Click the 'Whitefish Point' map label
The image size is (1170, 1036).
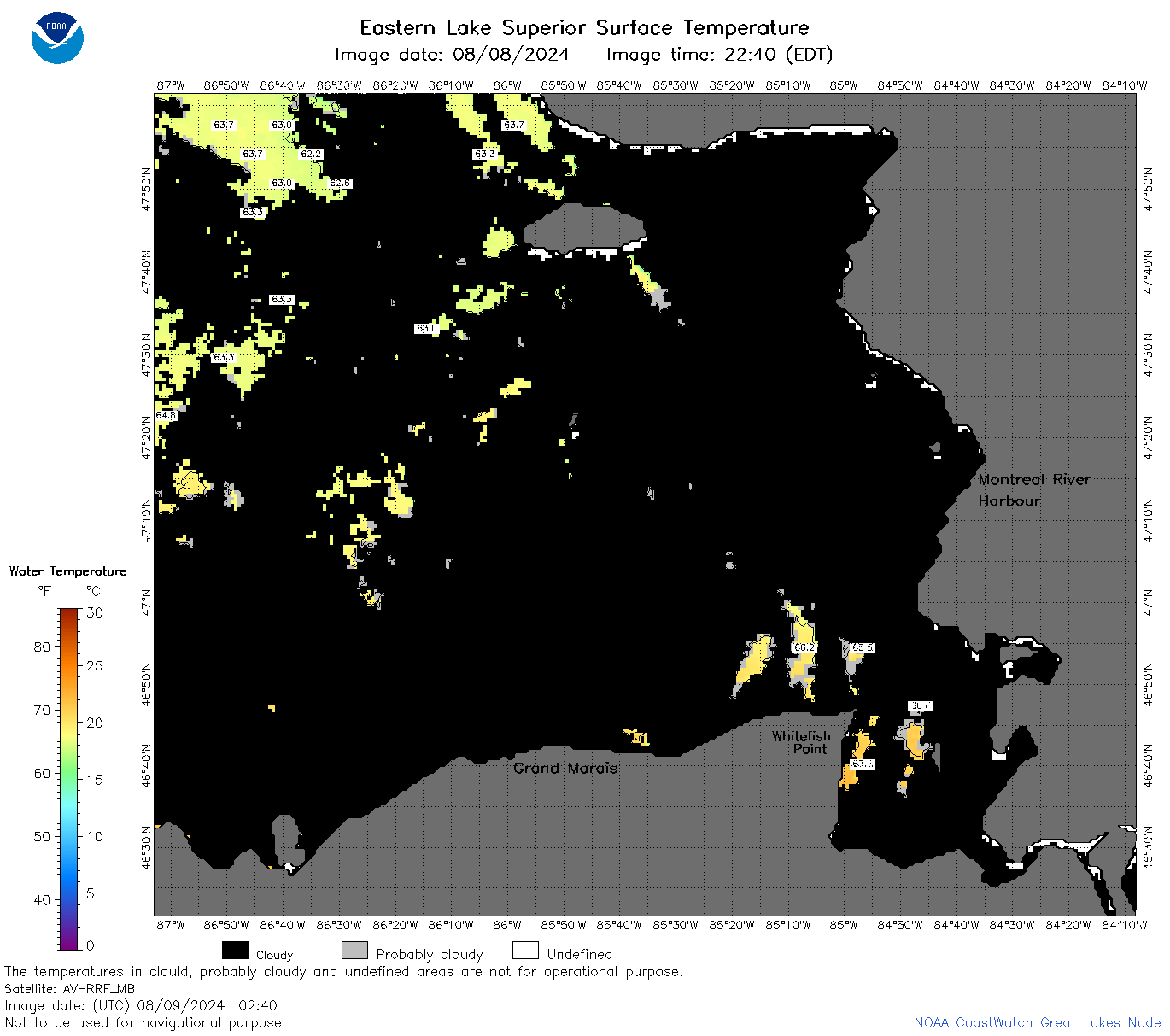point(801,742)
